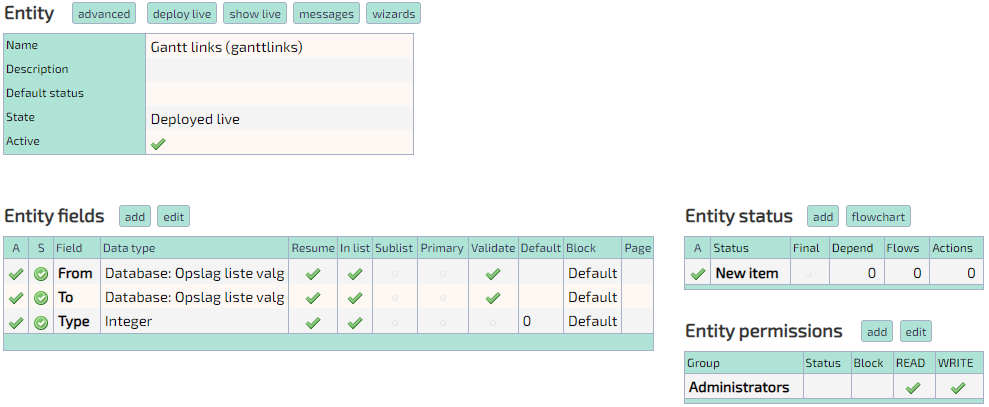Click the Entity Active green checkmark
The height and width of the screenshot is (407, 989).
tap(158, 143)
